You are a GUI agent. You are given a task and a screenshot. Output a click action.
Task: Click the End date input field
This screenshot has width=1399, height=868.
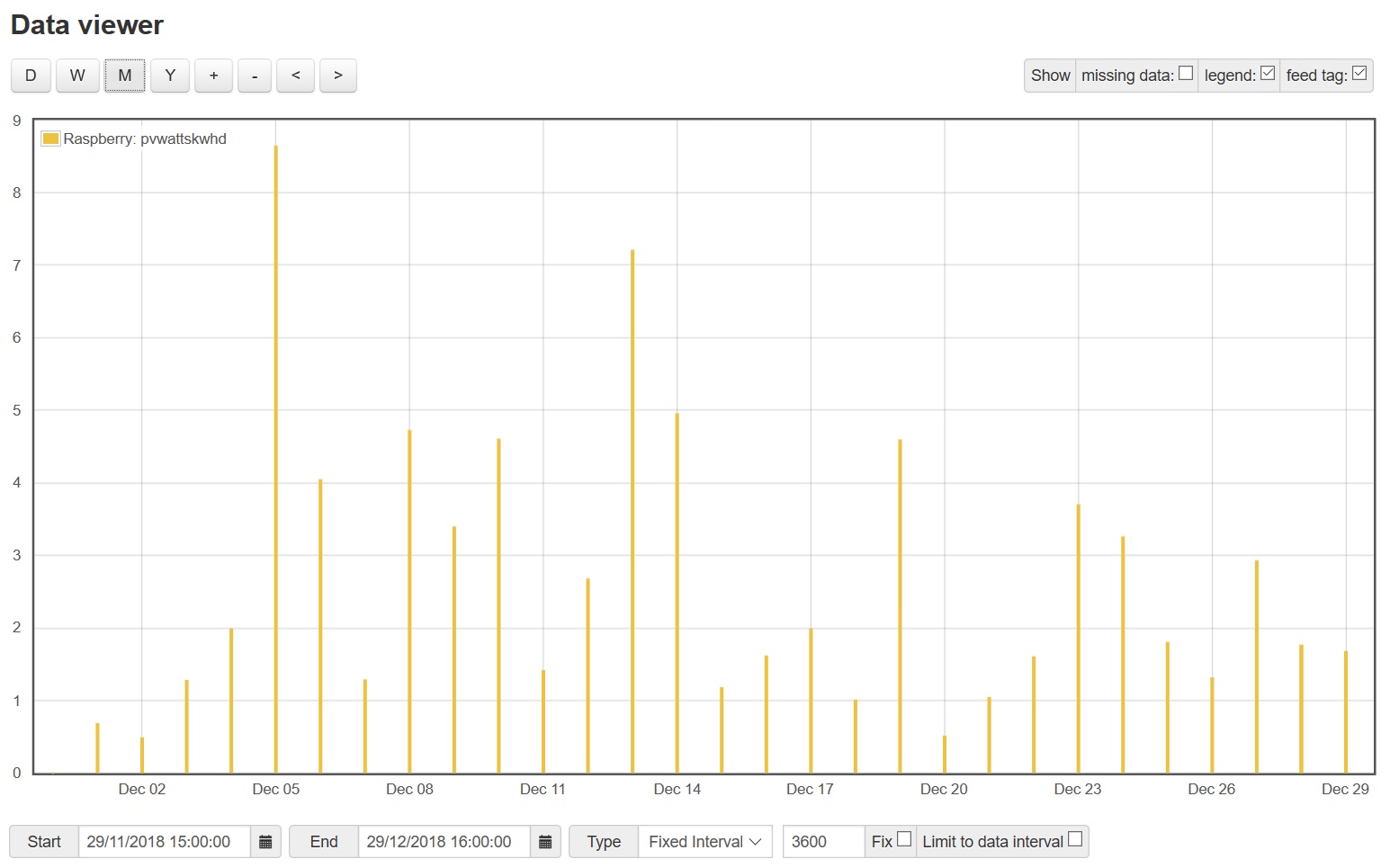coord(444,842)
